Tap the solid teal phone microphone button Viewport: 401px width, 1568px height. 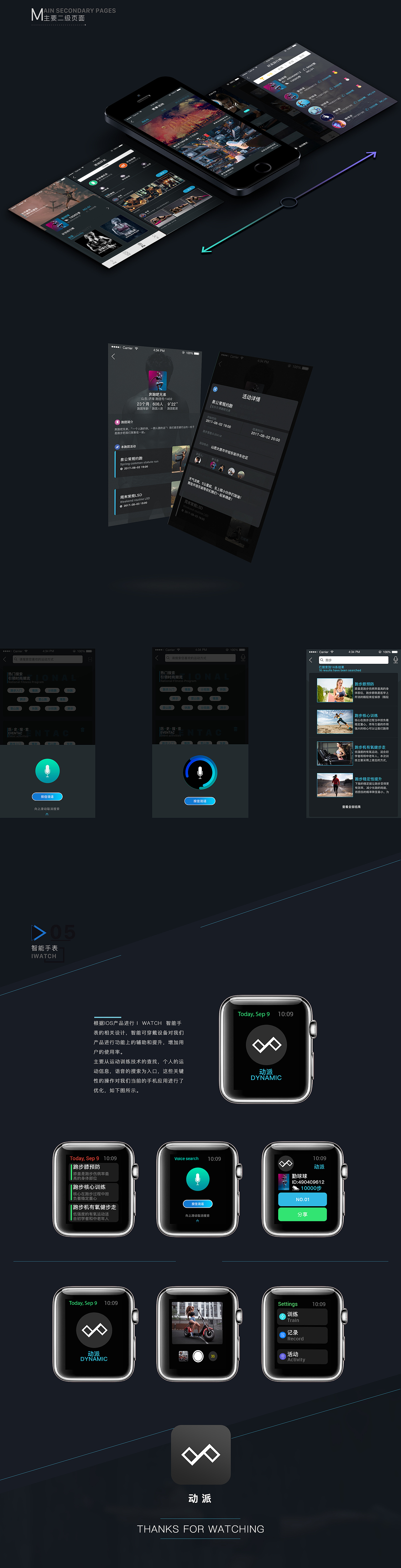tap(47, 771)
